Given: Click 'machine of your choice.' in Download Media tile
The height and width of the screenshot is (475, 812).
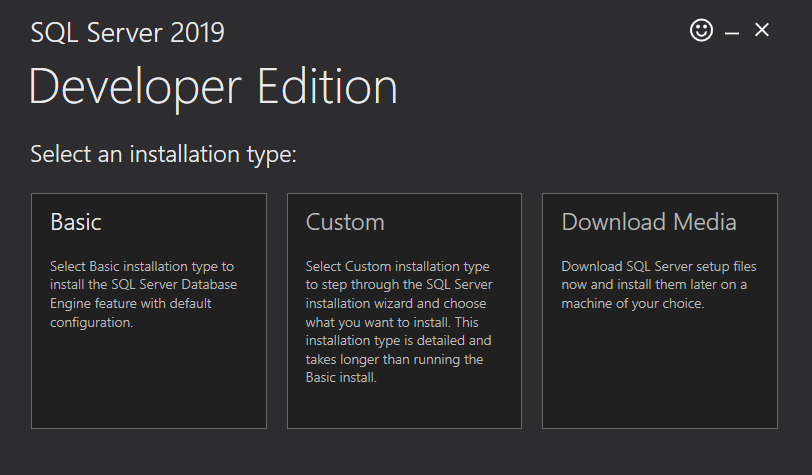Looking at the screenshot, I should coord(633,304).
